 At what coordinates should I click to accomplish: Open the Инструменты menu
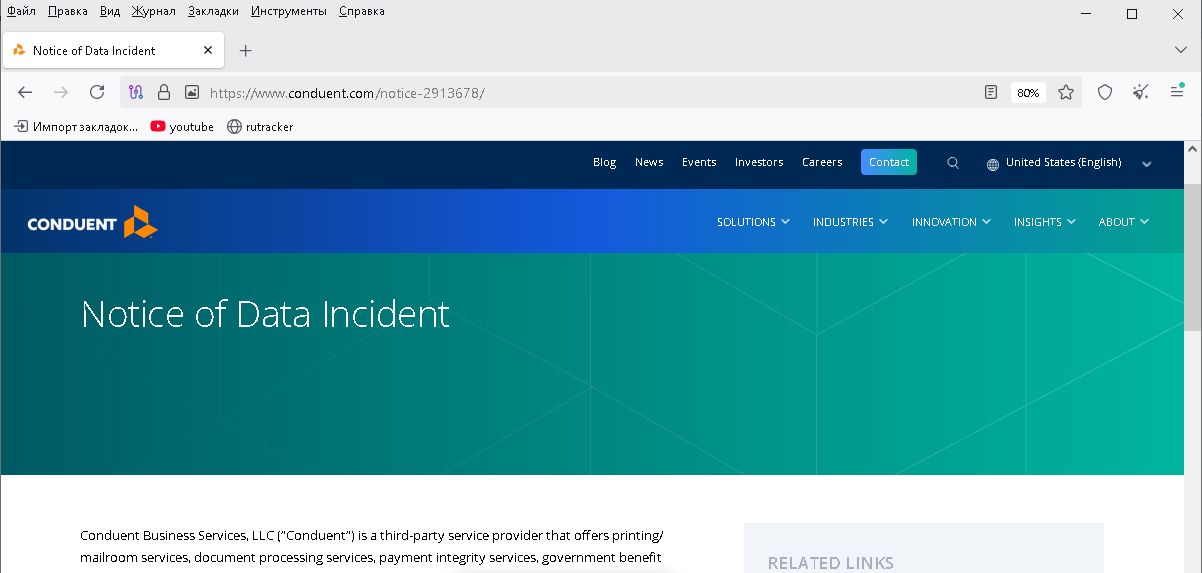[x=289, y=11]
